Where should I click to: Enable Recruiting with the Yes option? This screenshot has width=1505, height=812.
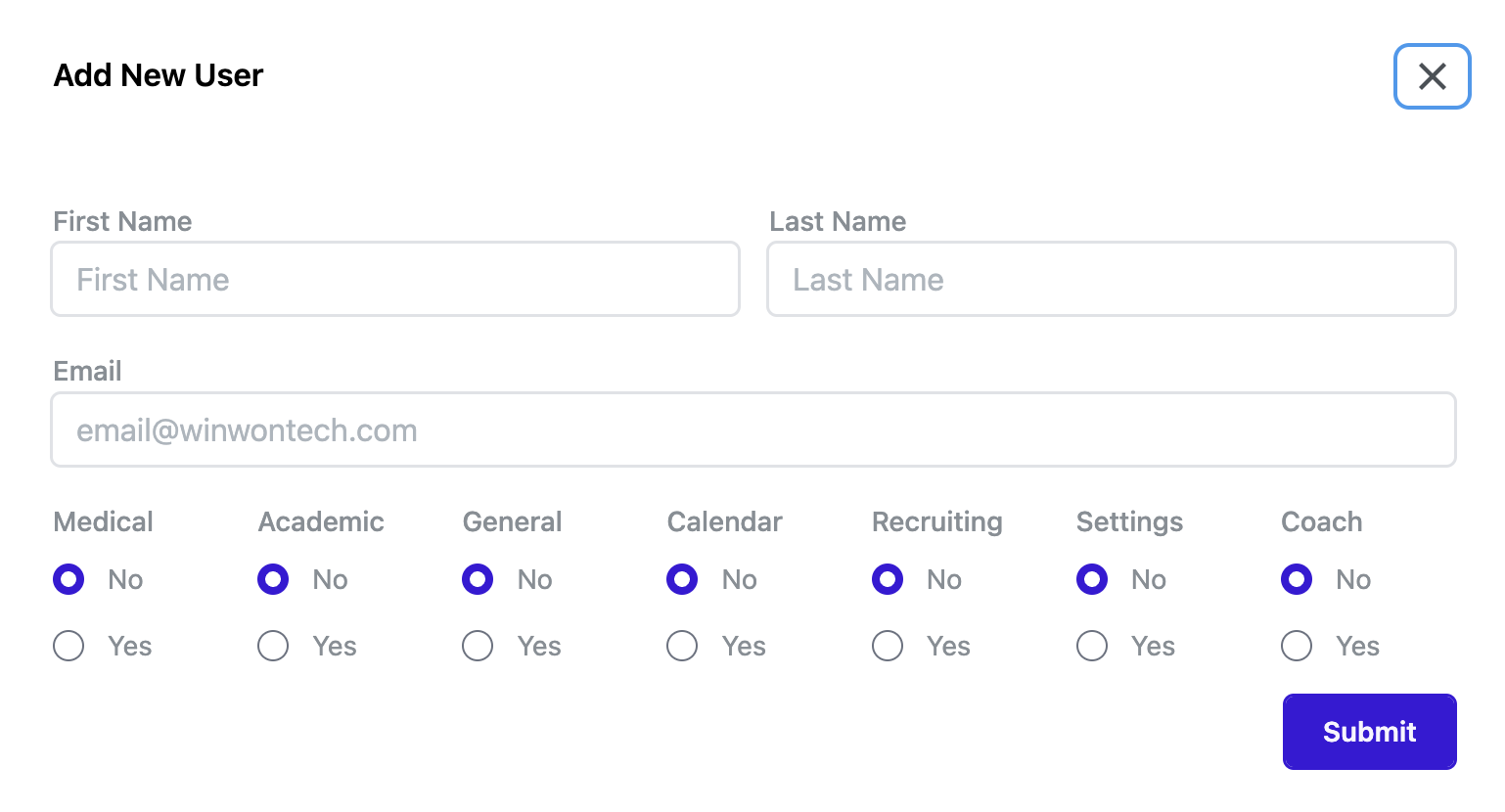tap(888, 646)
